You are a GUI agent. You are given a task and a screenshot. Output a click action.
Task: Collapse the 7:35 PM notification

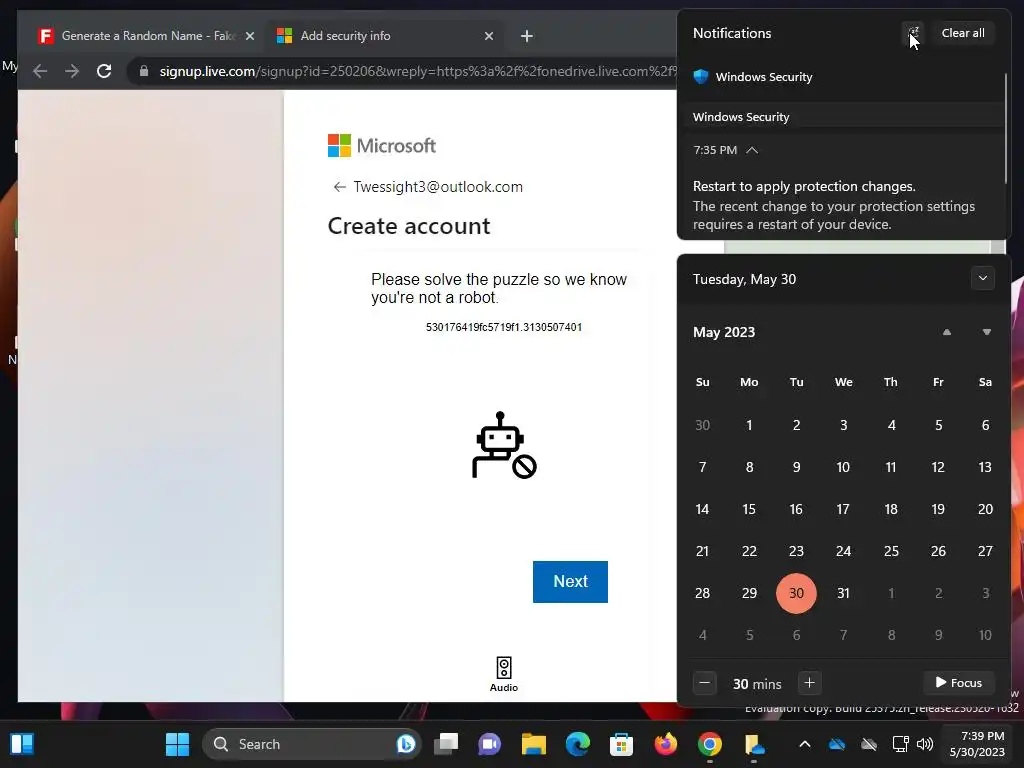(x=752, y=150)
